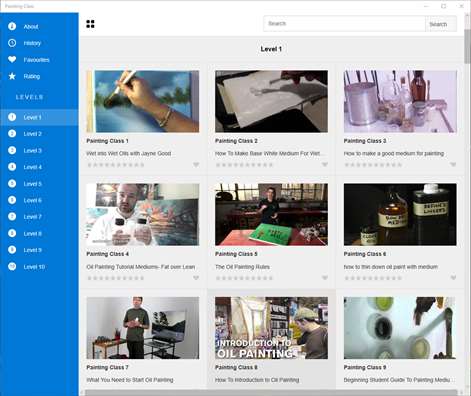
Task: Toggle favourite heart on Painting Class 6
Action: point(453,278)
